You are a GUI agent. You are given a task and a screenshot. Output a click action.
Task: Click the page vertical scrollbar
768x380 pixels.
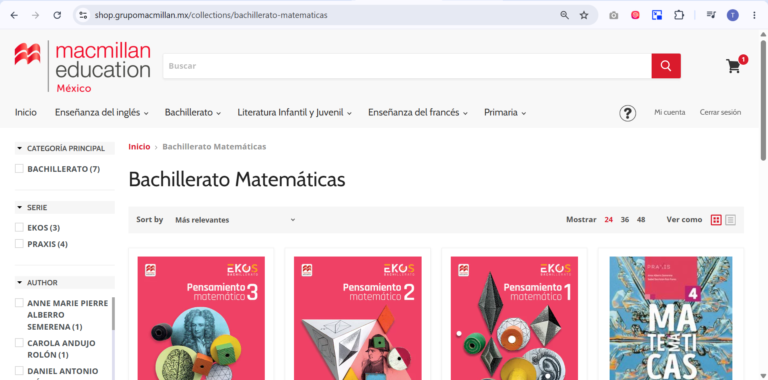coord(763,99)
